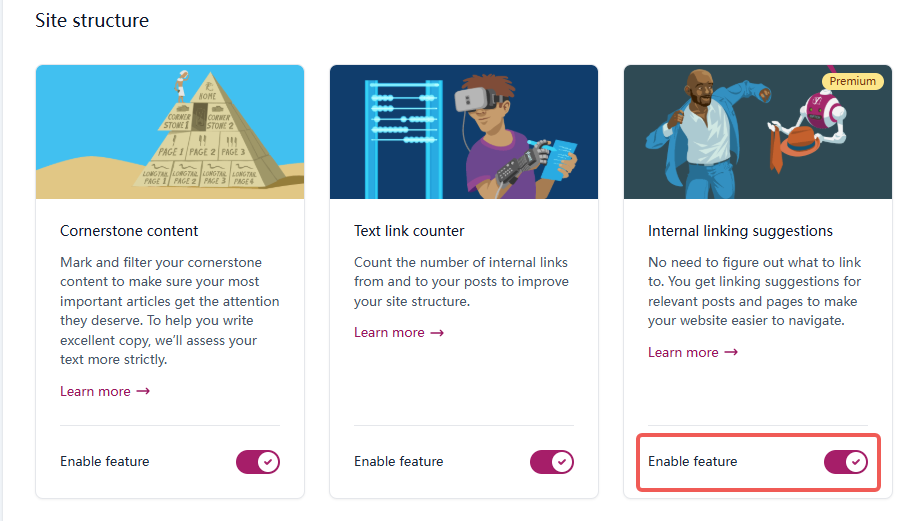Click the arrow after Internal linking Learn more
The height and width of the screenshot is (521, 920).
coord(731,352)
